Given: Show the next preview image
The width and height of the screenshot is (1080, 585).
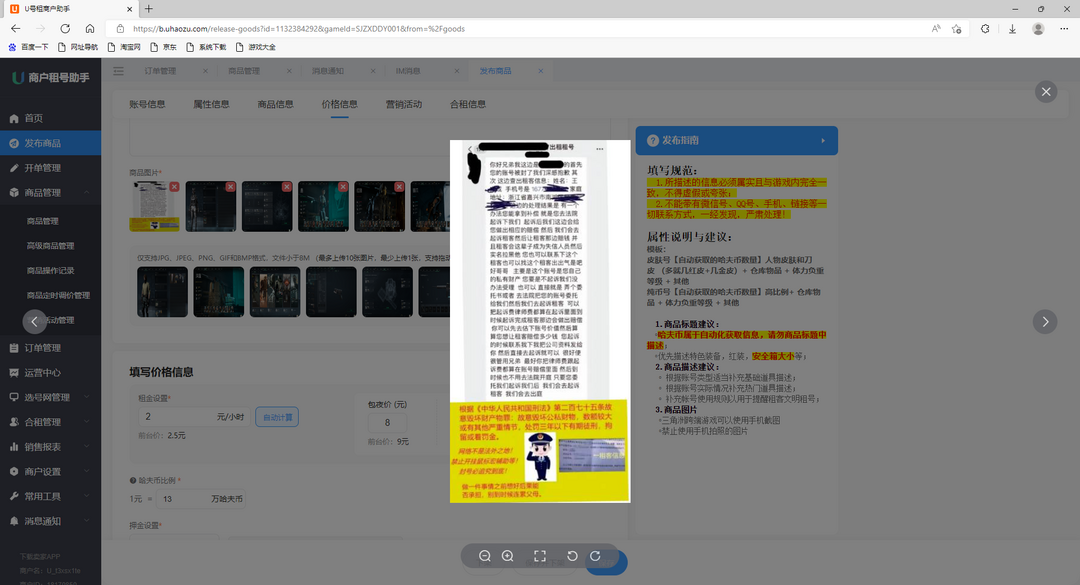Looking at the screenshot, I should (x=1045, y=321).
